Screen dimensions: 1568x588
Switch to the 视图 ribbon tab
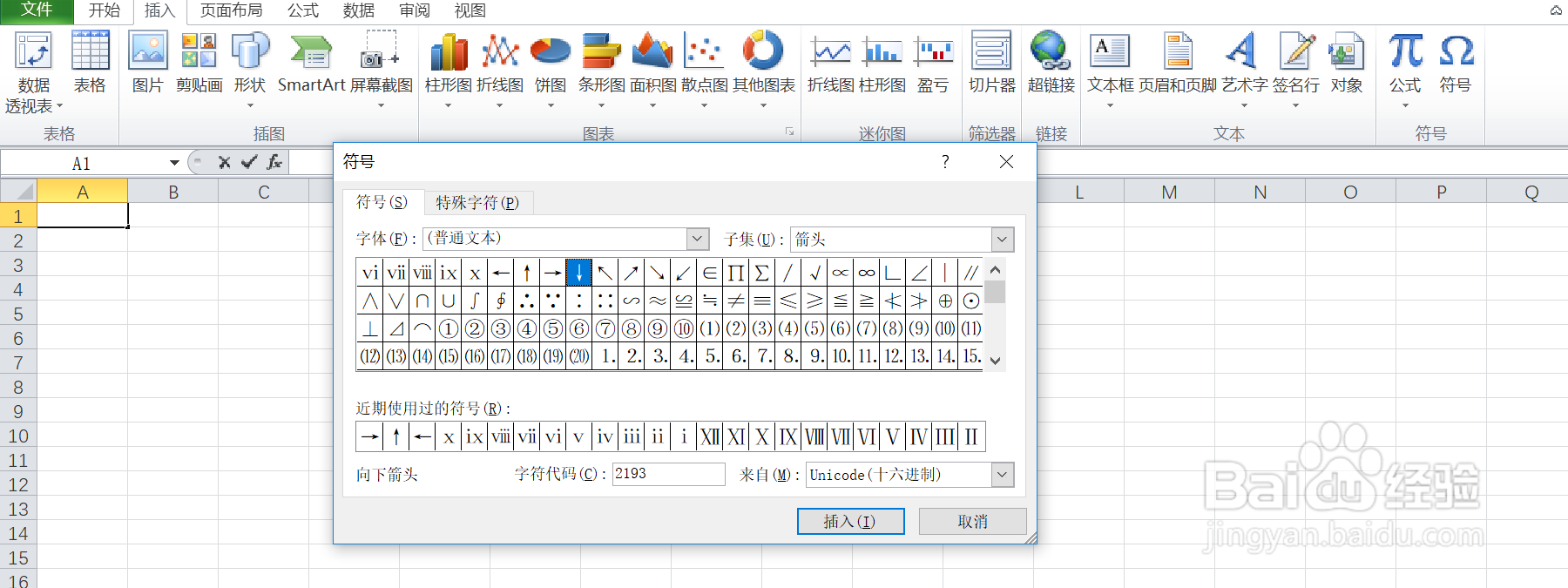tap(470, 10)
